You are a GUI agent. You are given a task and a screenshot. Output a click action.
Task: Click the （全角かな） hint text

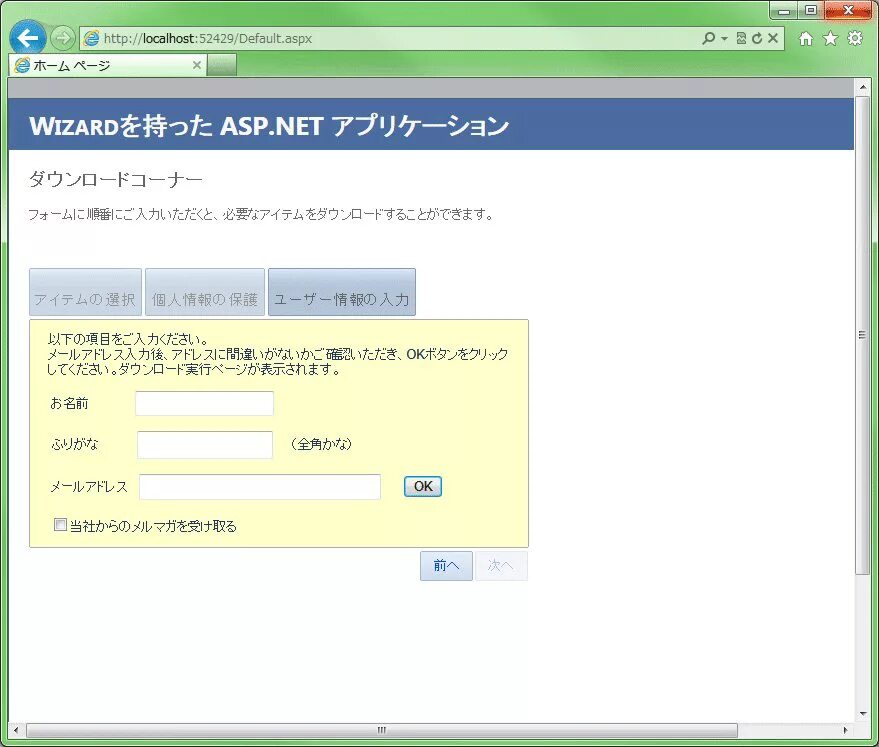click(321, 444)
